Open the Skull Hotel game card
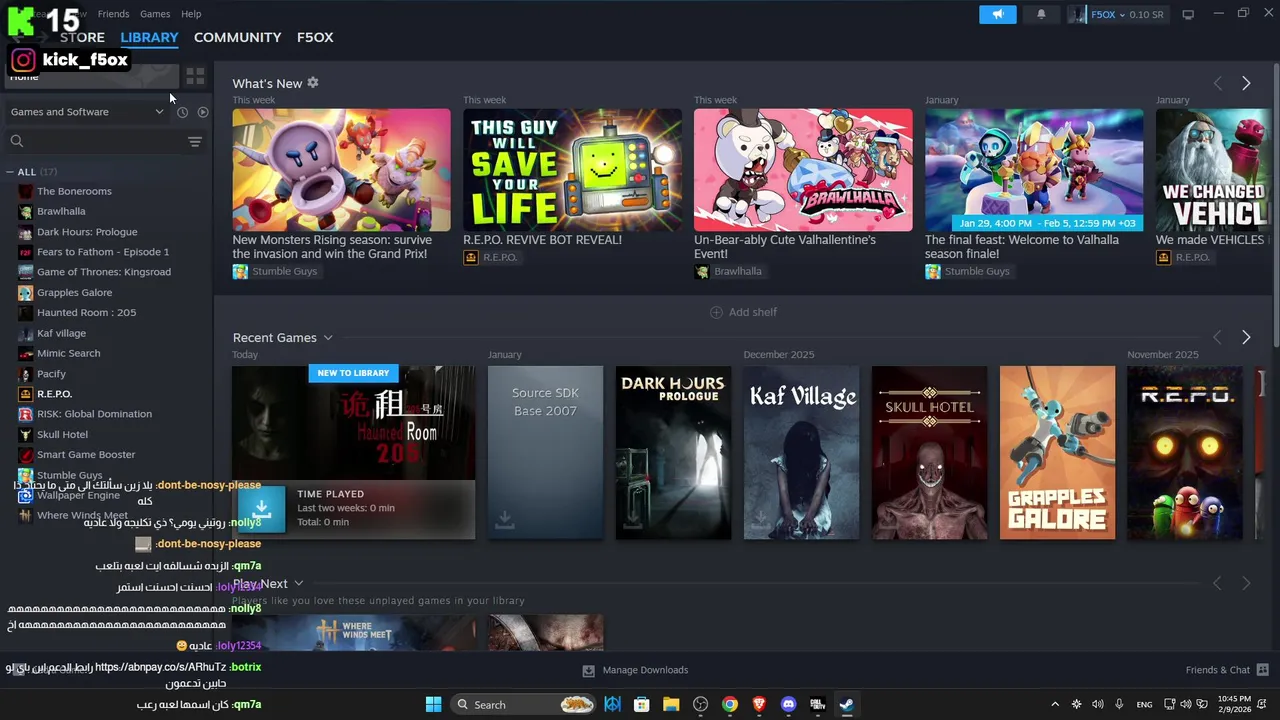Screen dimensions: 1280x720 point(929,452)
